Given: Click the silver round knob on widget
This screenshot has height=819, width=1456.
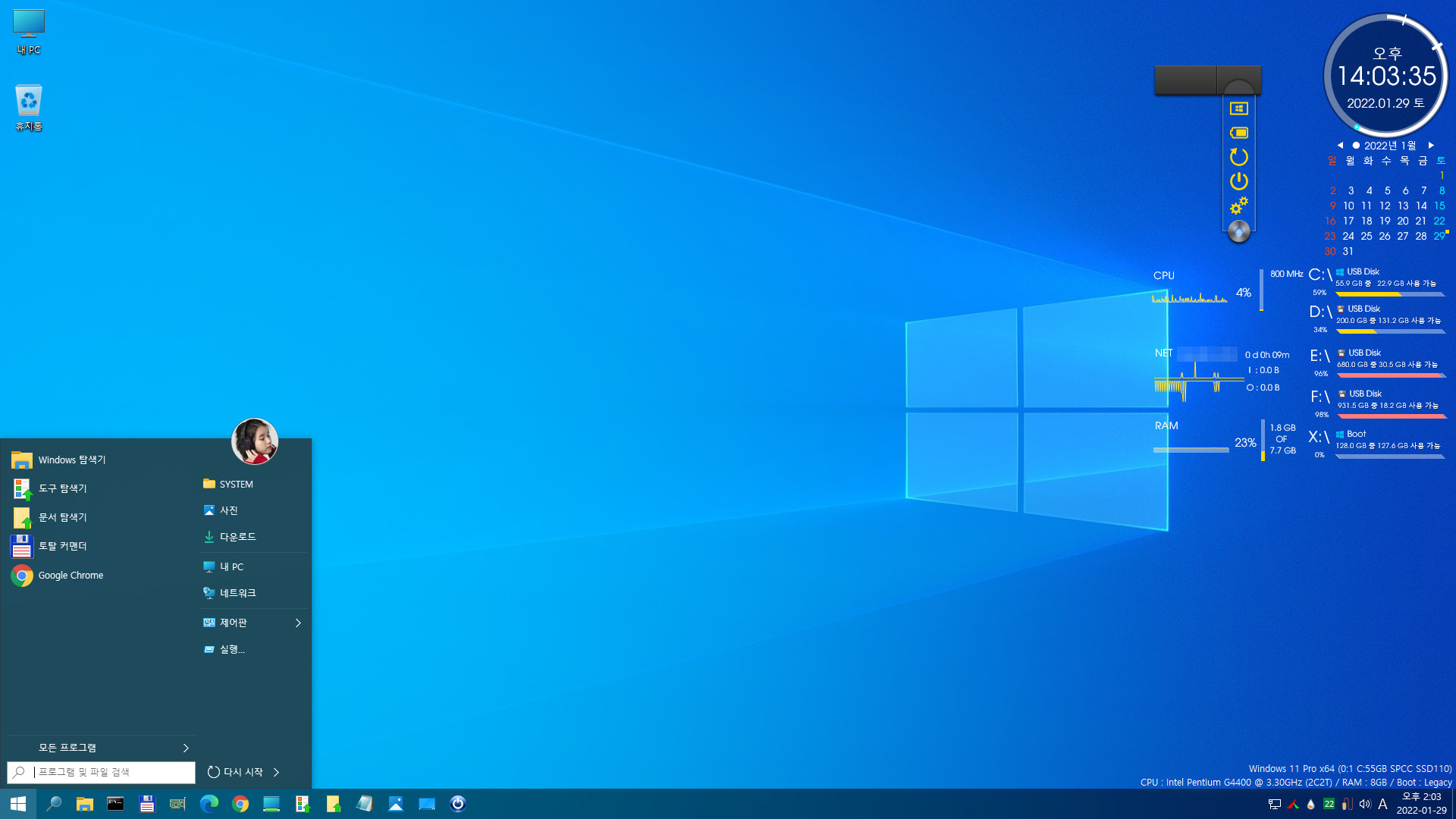Looking at the screenshot, I should (x=1238, y=231).
